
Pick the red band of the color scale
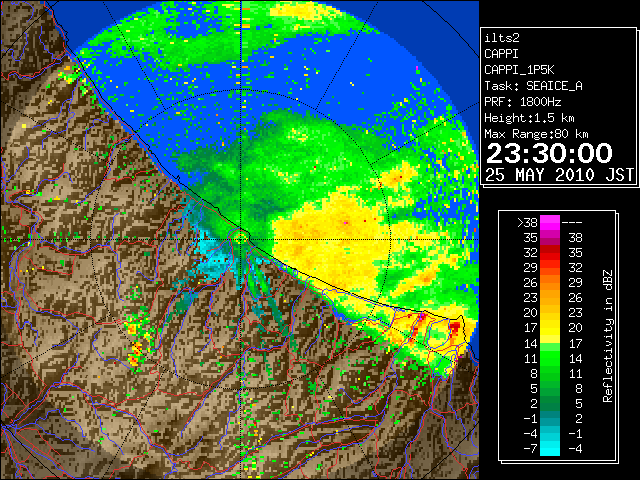click(550, 253)
